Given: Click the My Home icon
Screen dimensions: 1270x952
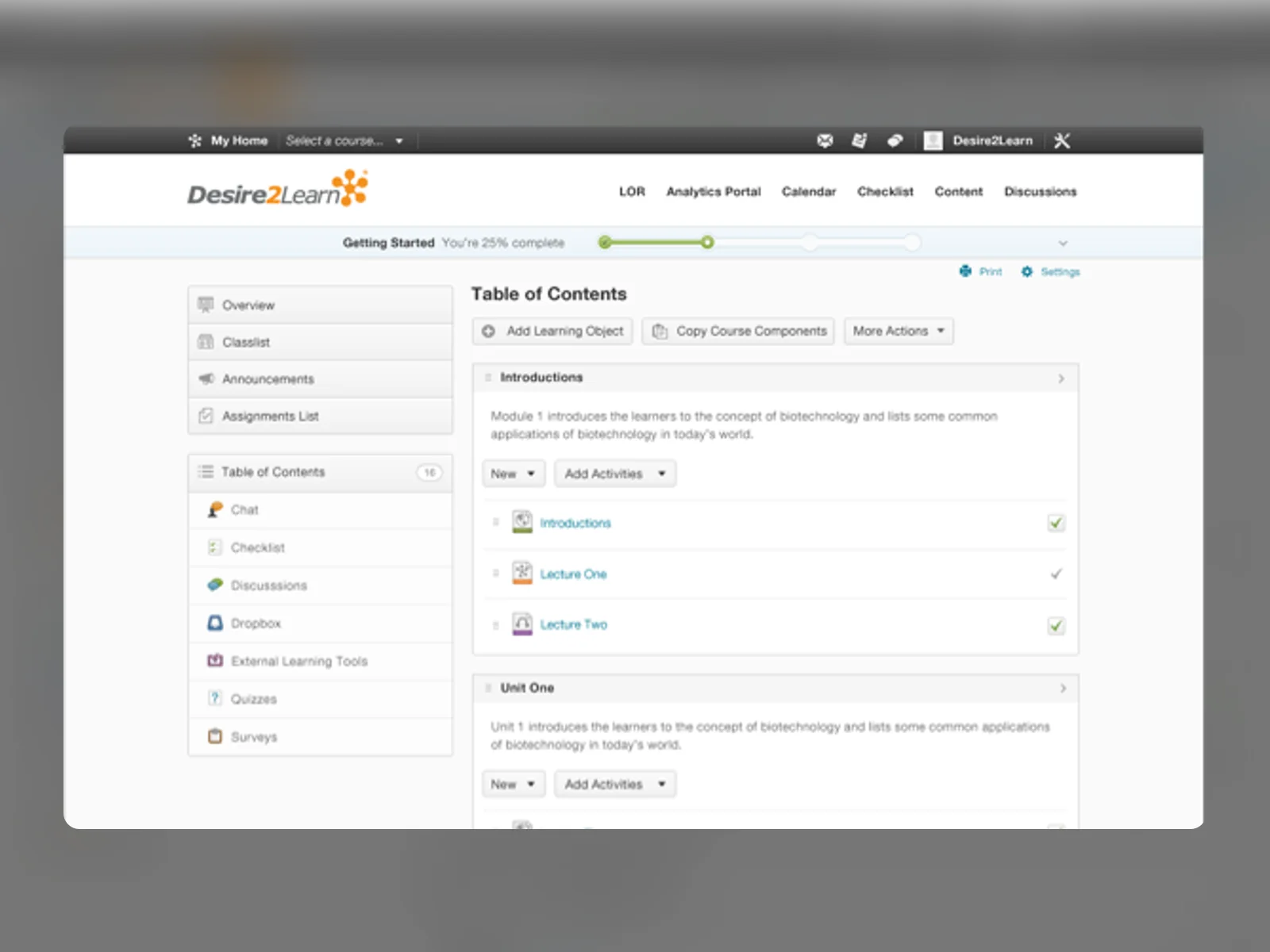Looking at the screenshot, I should point(195,140).
